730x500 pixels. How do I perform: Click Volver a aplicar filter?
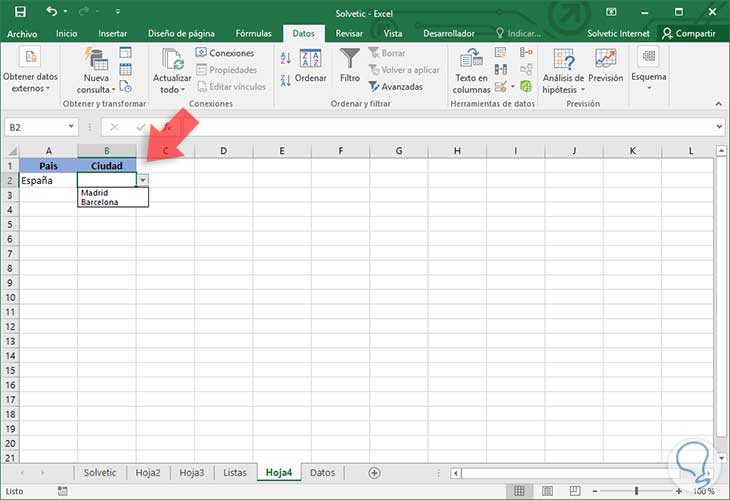point(404,70)
